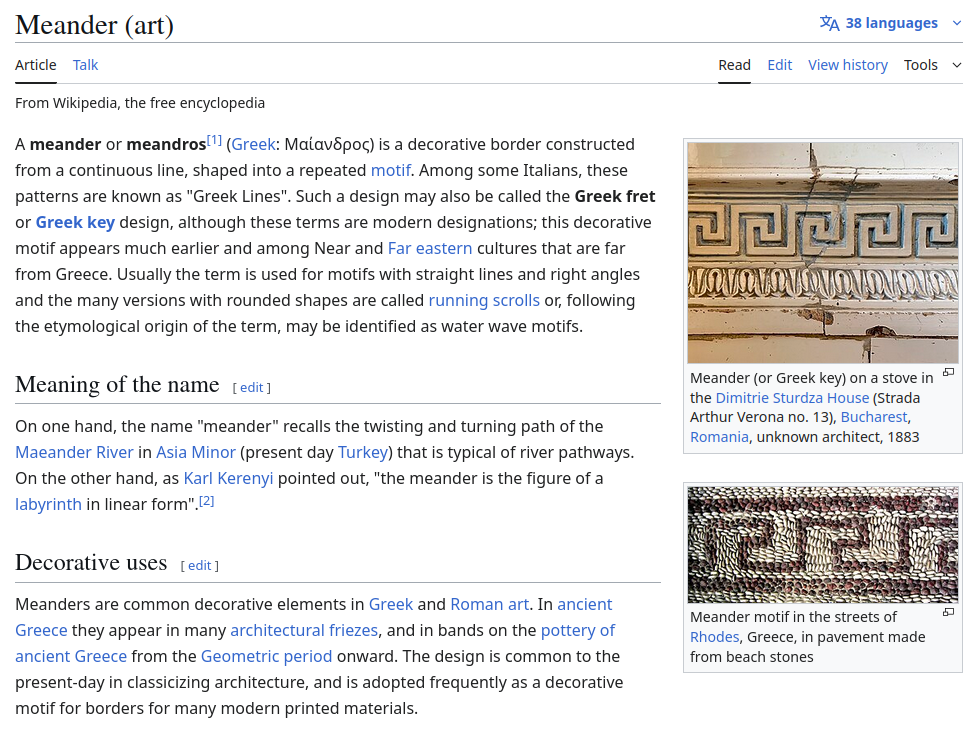Follow the running scrolls link
The image size is (977, 729).
pos(484,300)
